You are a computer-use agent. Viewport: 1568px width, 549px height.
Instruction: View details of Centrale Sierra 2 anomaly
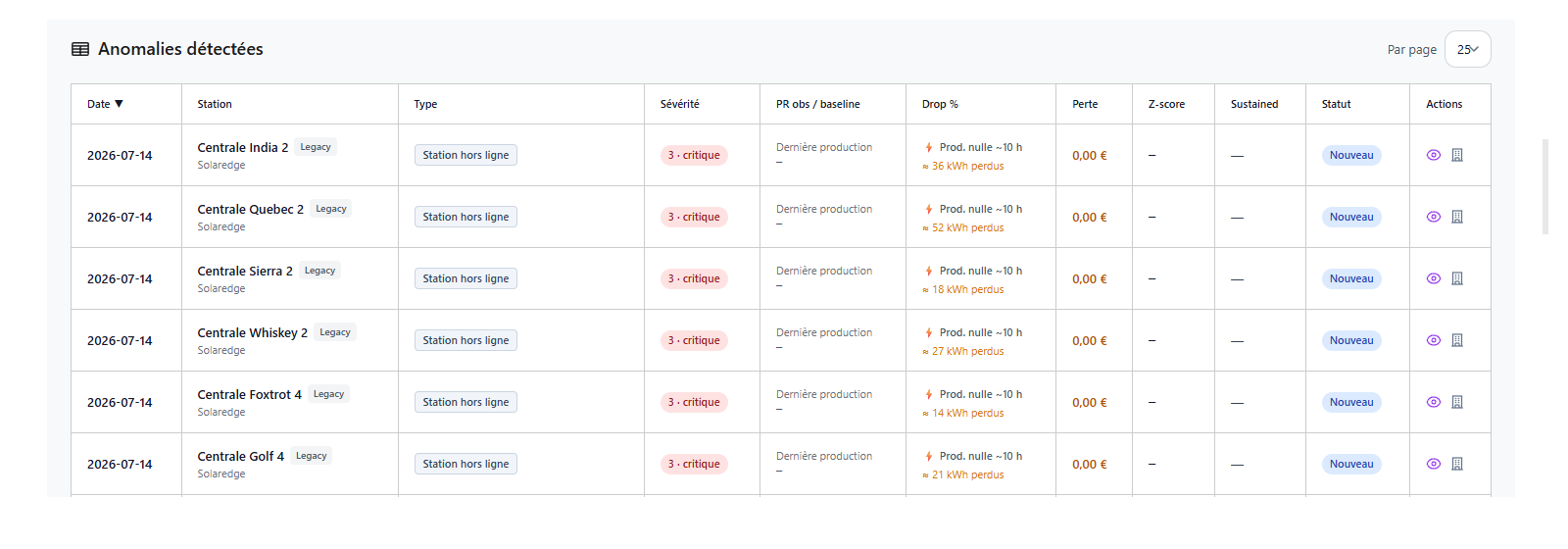(1433, 278)
